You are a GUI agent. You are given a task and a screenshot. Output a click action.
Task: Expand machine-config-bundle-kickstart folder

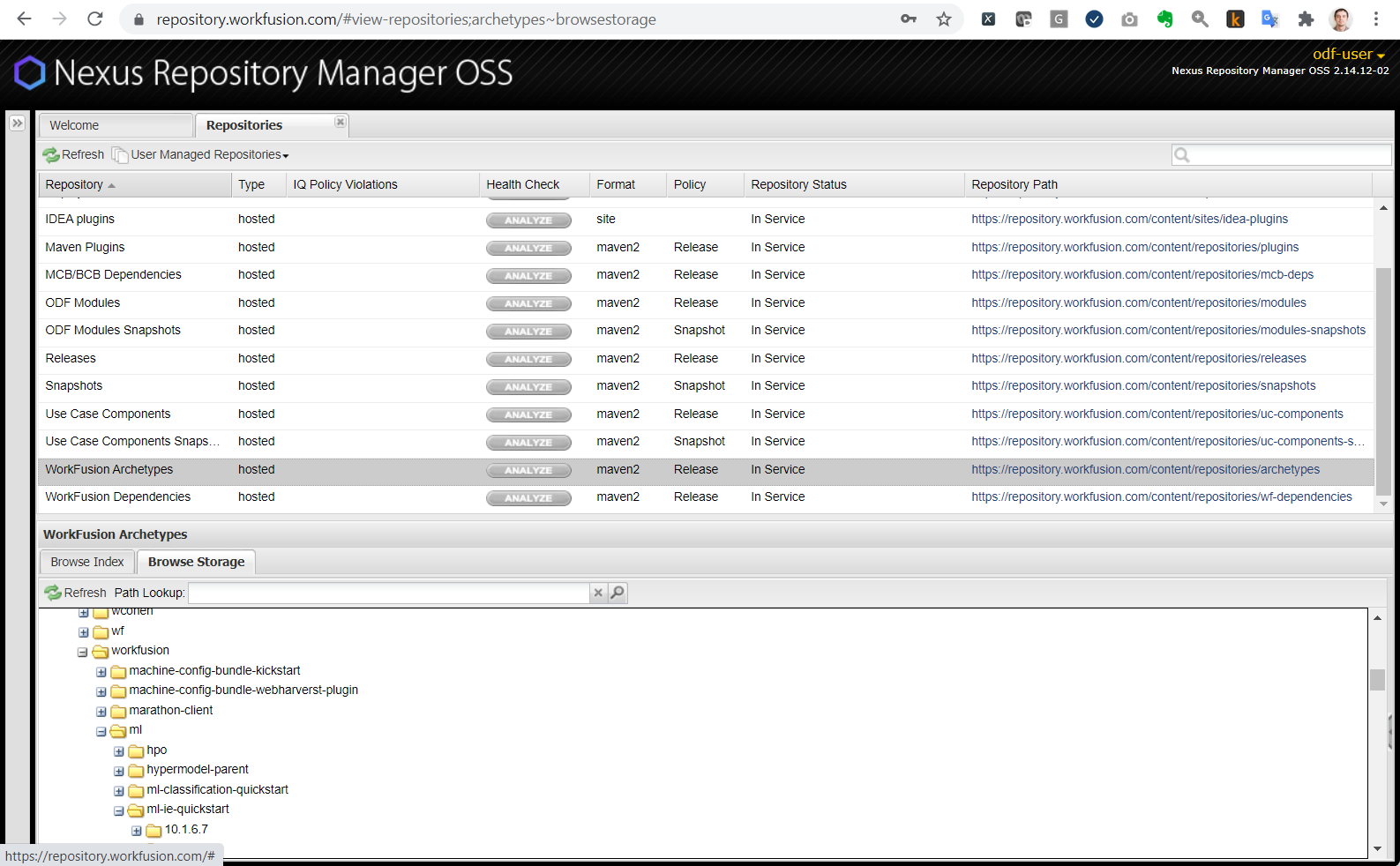click(x=101, y=672)
